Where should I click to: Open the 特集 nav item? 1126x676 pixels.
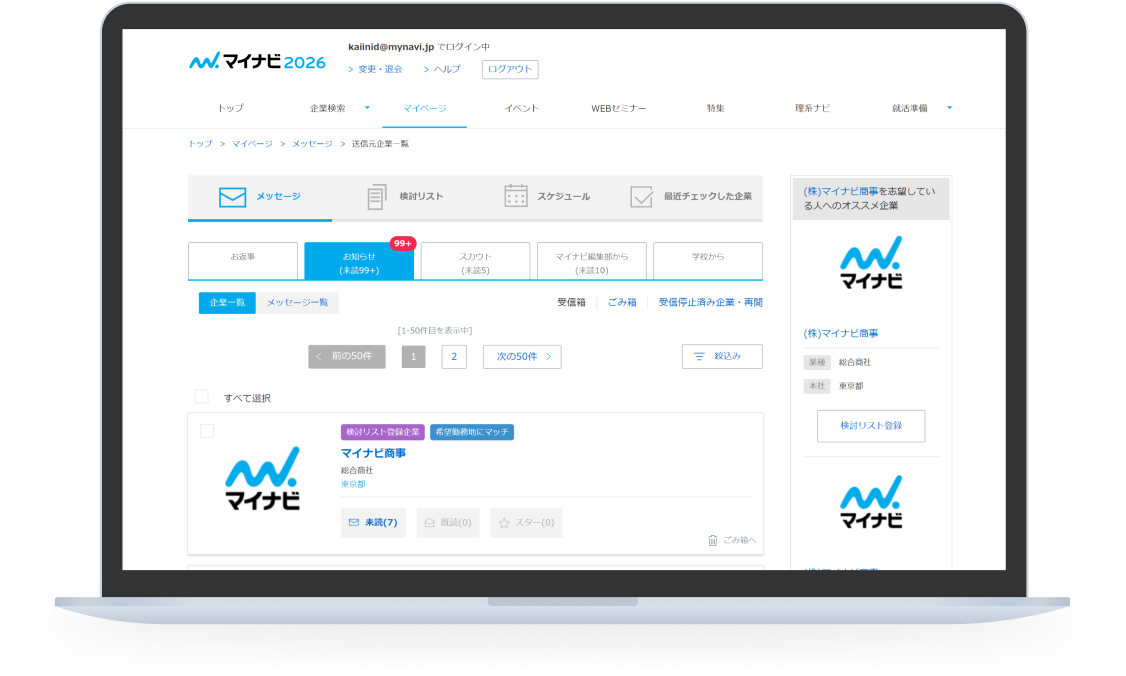[x=715, y=108]
